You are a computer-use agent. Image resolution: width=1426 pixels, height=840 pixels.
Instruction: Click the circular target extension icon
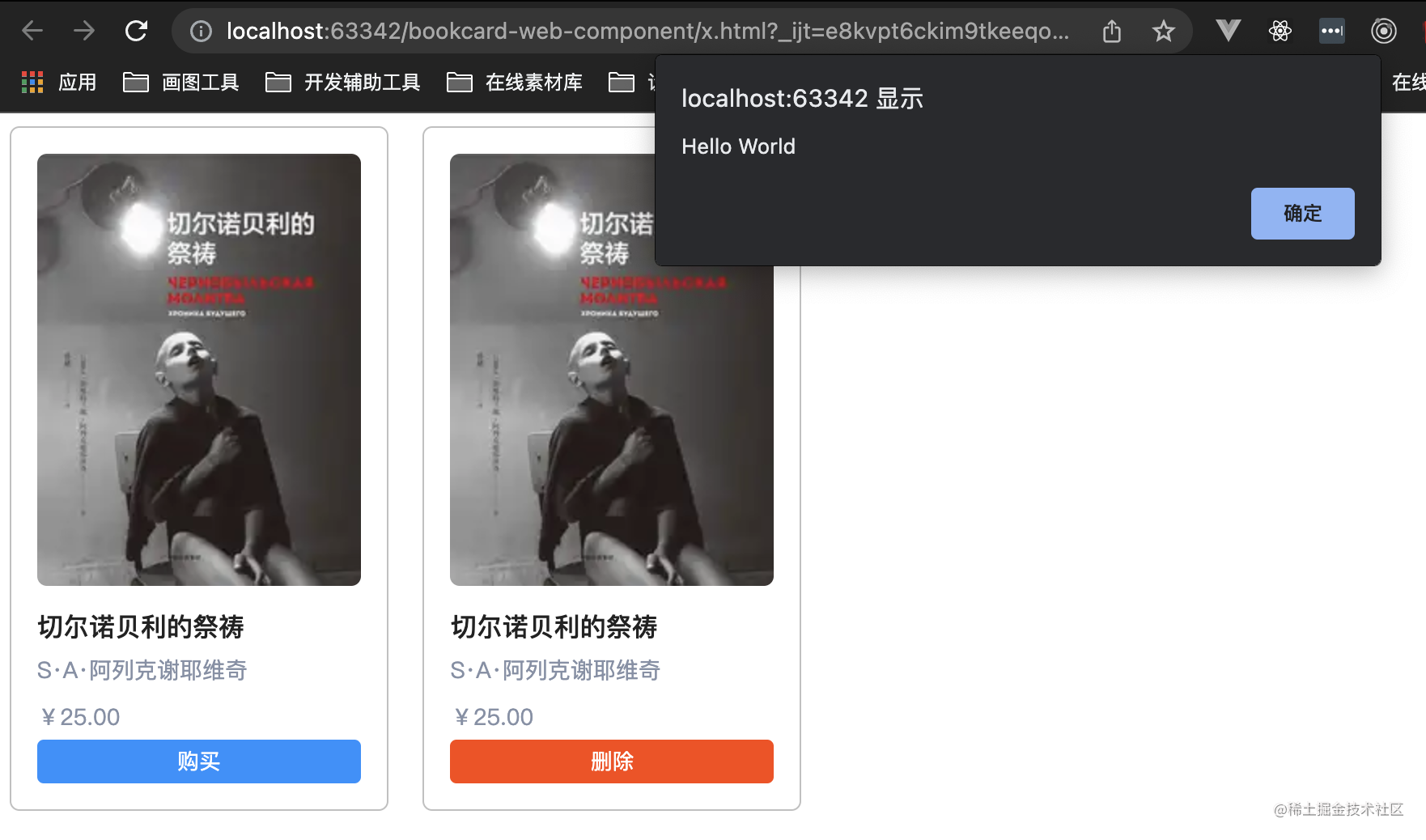click(1384, 31)
